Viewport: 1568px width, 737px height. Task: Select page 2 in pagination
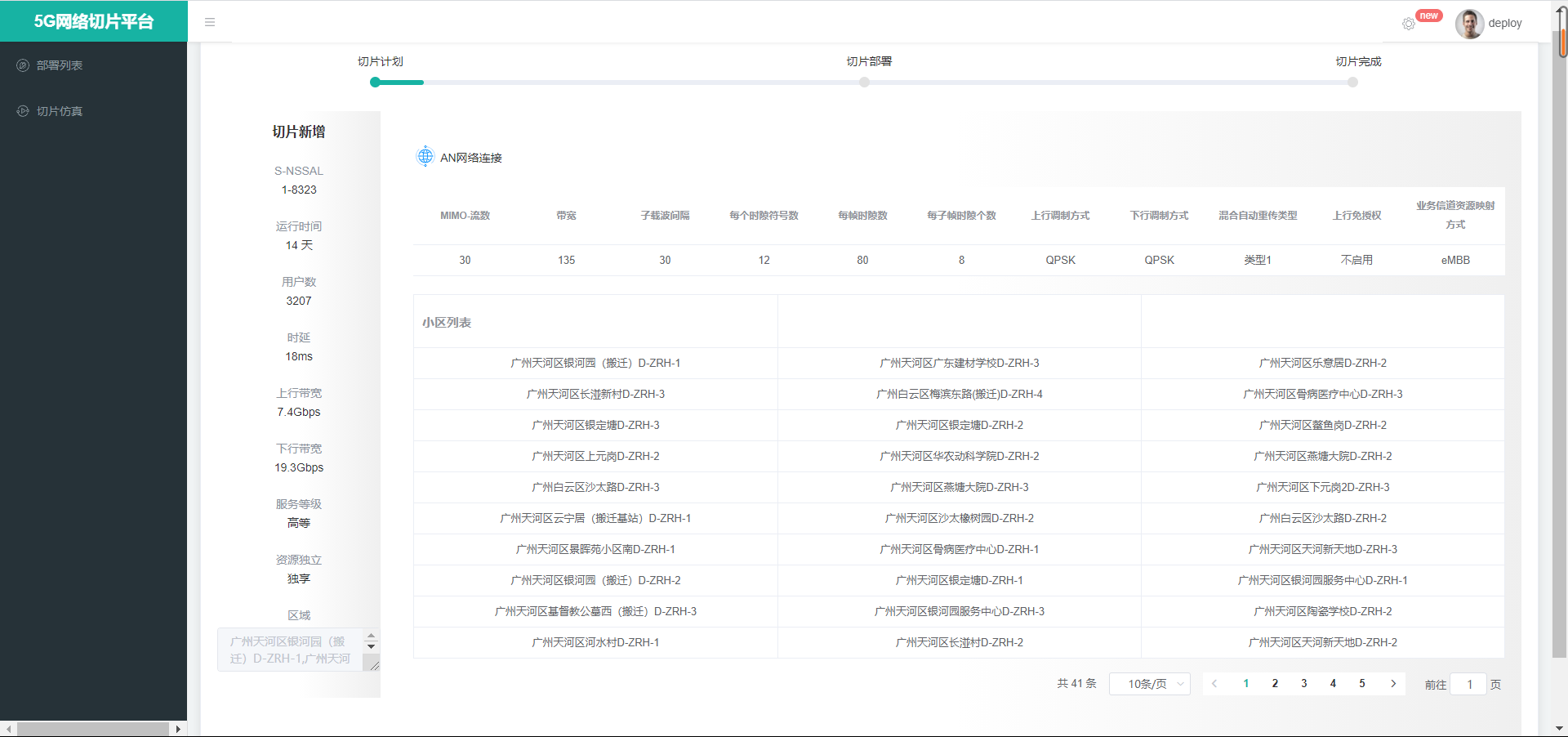tap(1275, 684)
